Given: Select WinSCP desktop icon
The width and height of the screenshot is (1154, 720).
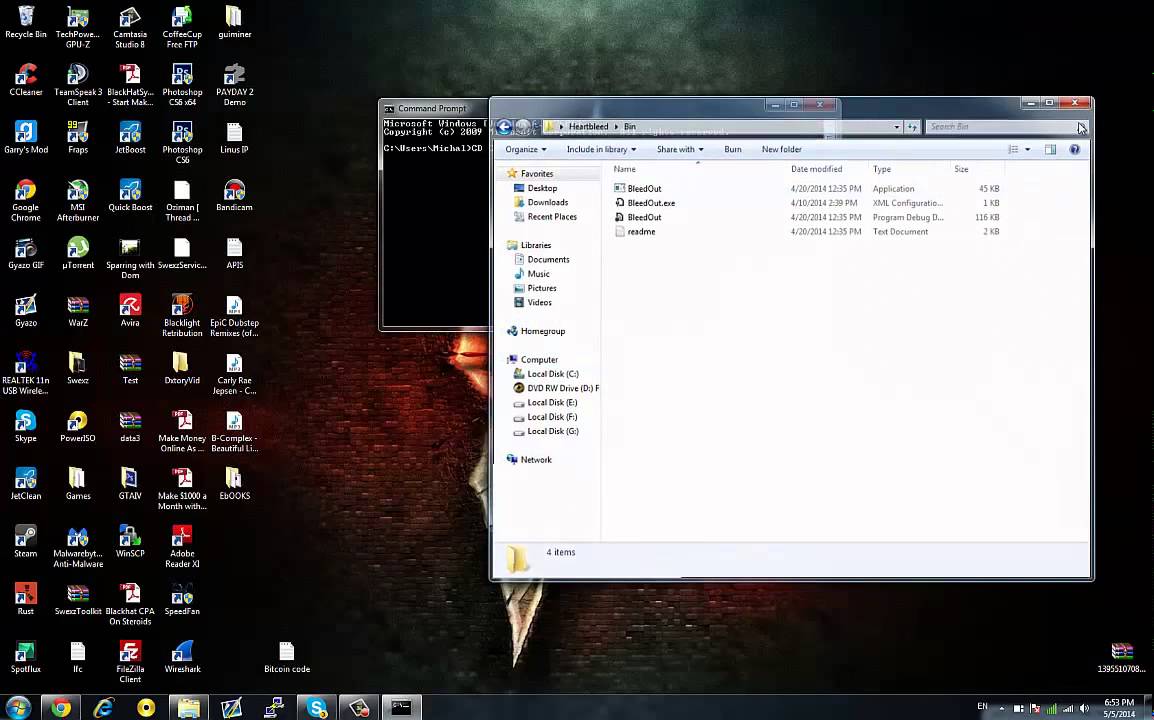Looking at the screenshot, I should point(130,542).
